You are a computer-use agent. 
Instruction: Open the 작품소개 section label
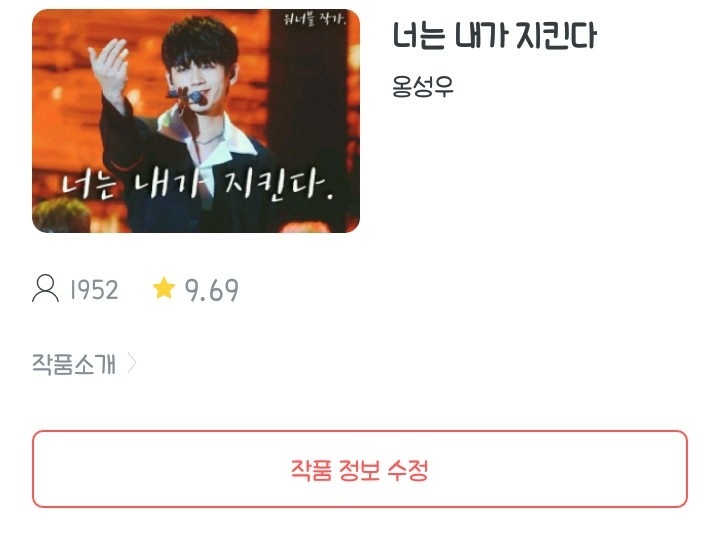tap(74, 364)
